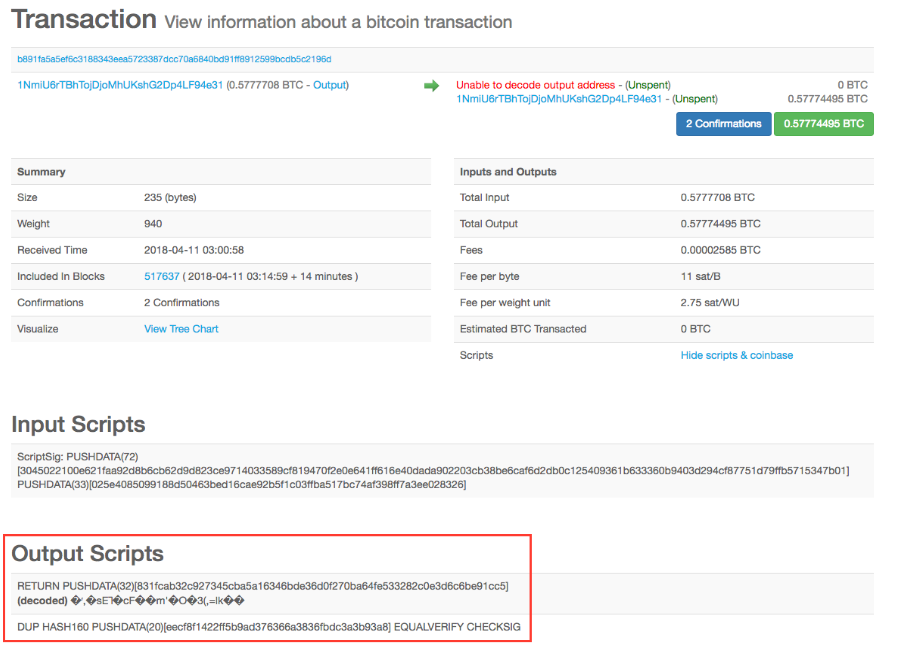Open the Unspent output address 1NmiU6rTBh...

[559, 99]
